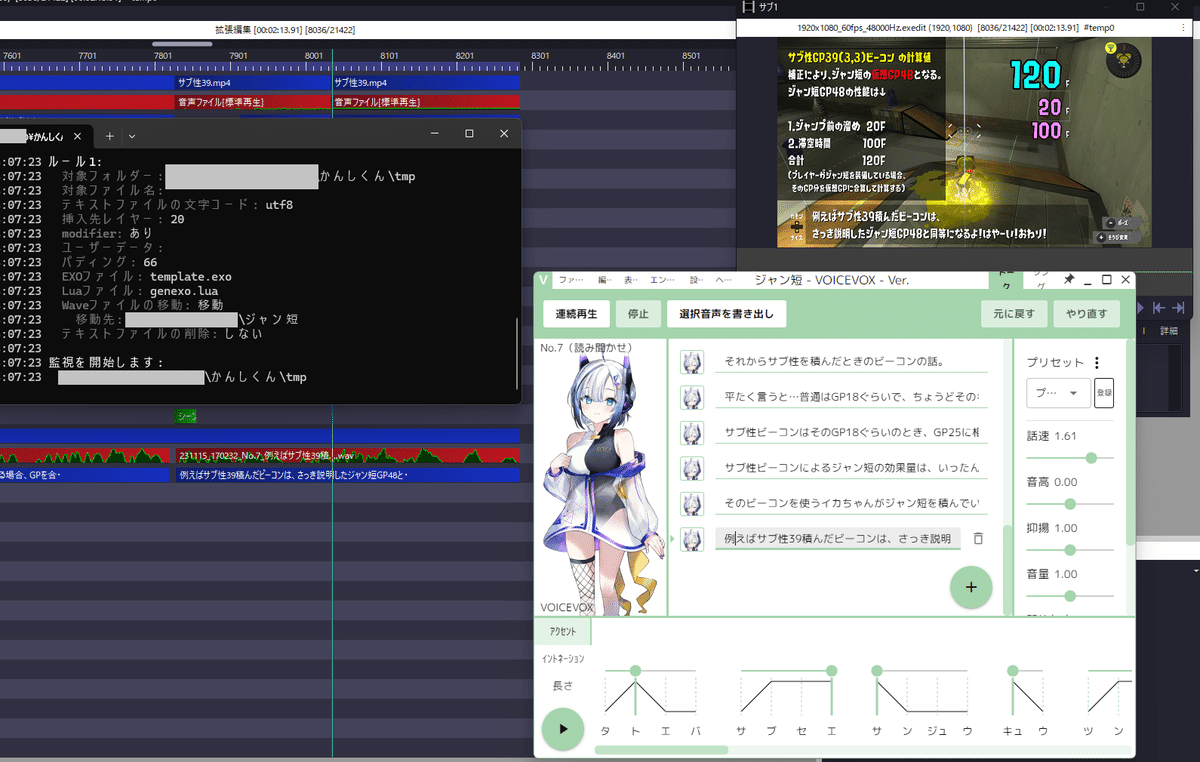
Task: Open character icon for 'サブ性ビーコンはそのGP18' line
Action: (x=691, y=433)
